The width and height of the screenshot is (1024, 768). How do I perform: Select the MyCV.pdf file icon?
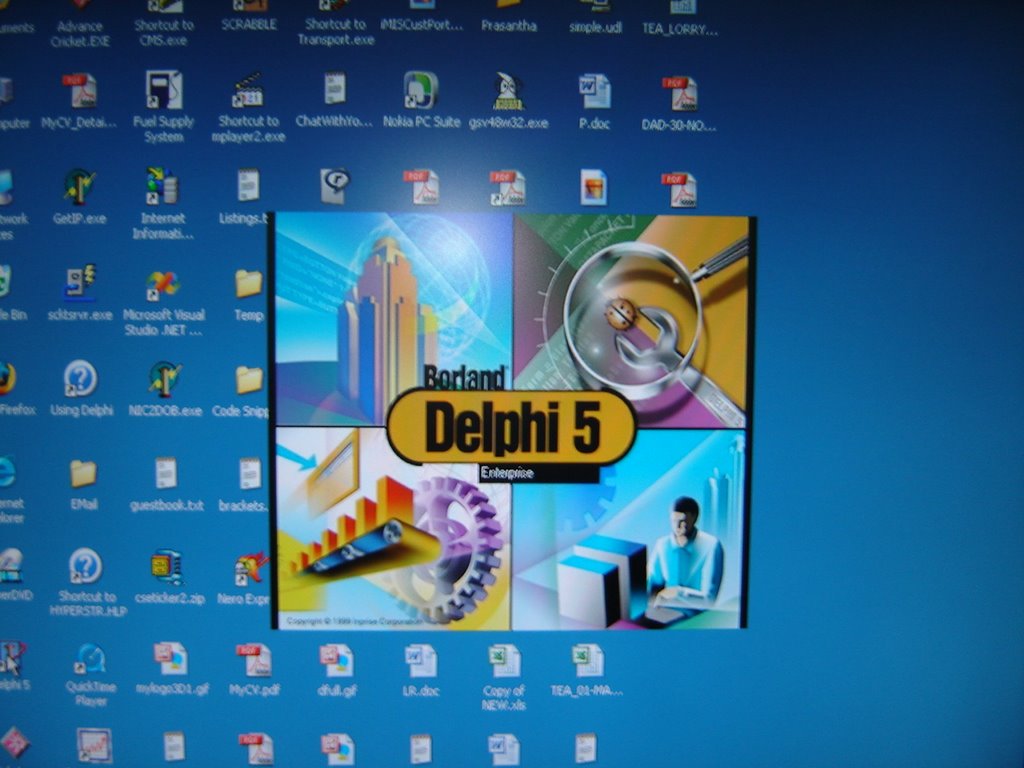(253, 661)
